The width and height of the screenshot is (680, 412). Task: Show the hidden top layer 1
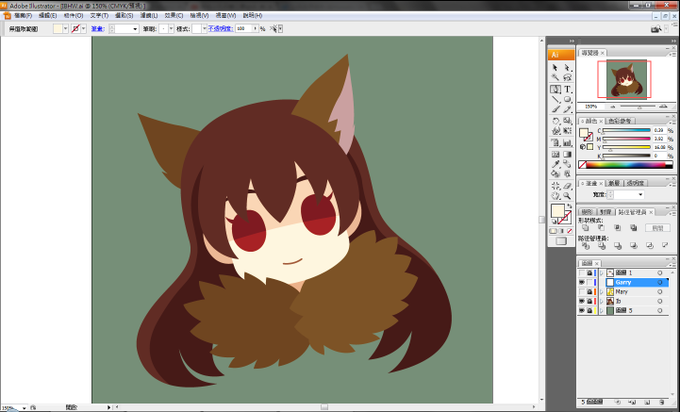tap(582, 273)
